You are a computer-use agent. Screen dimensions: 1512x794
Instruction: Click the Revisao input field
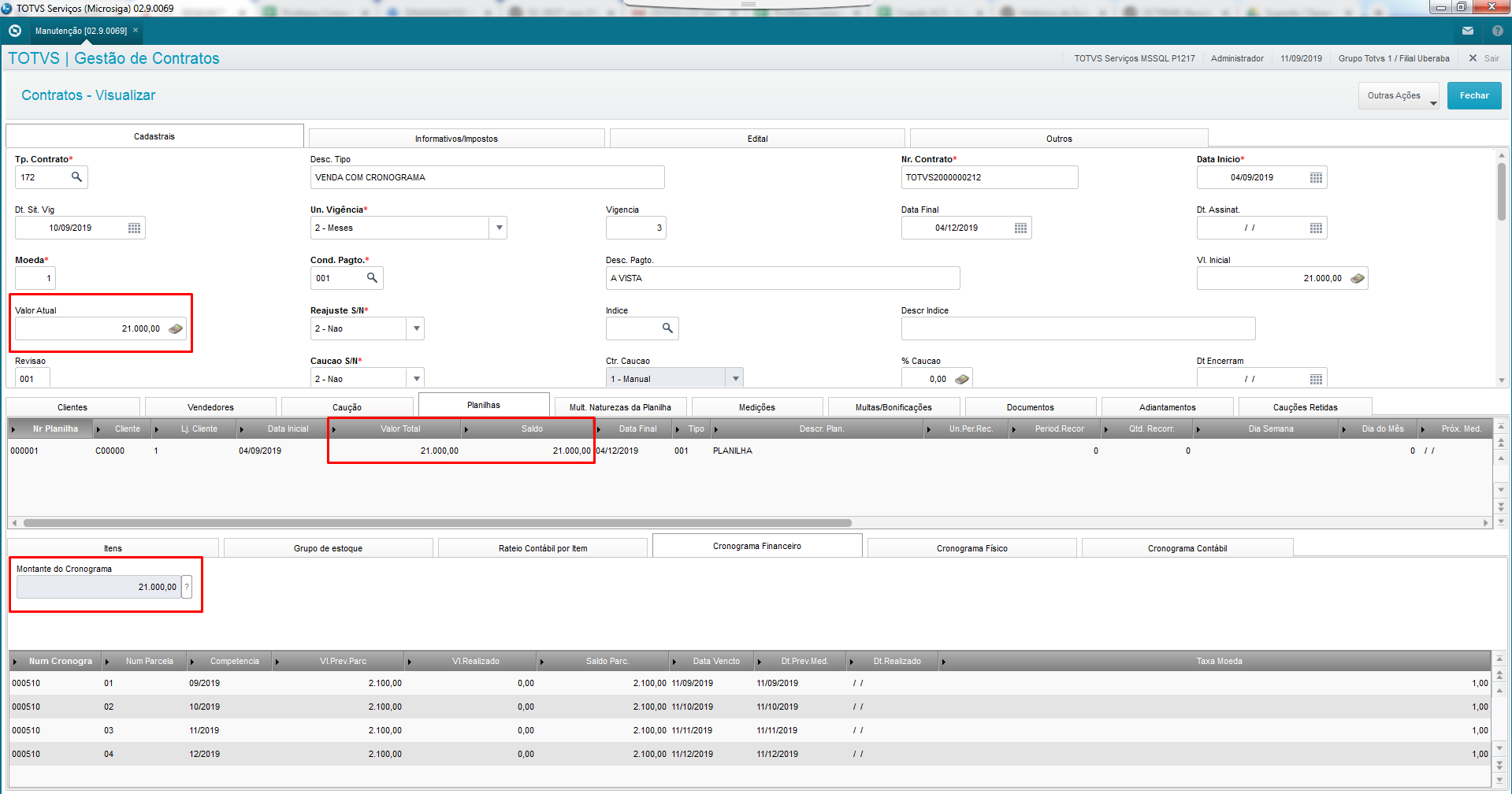(32, 378)
